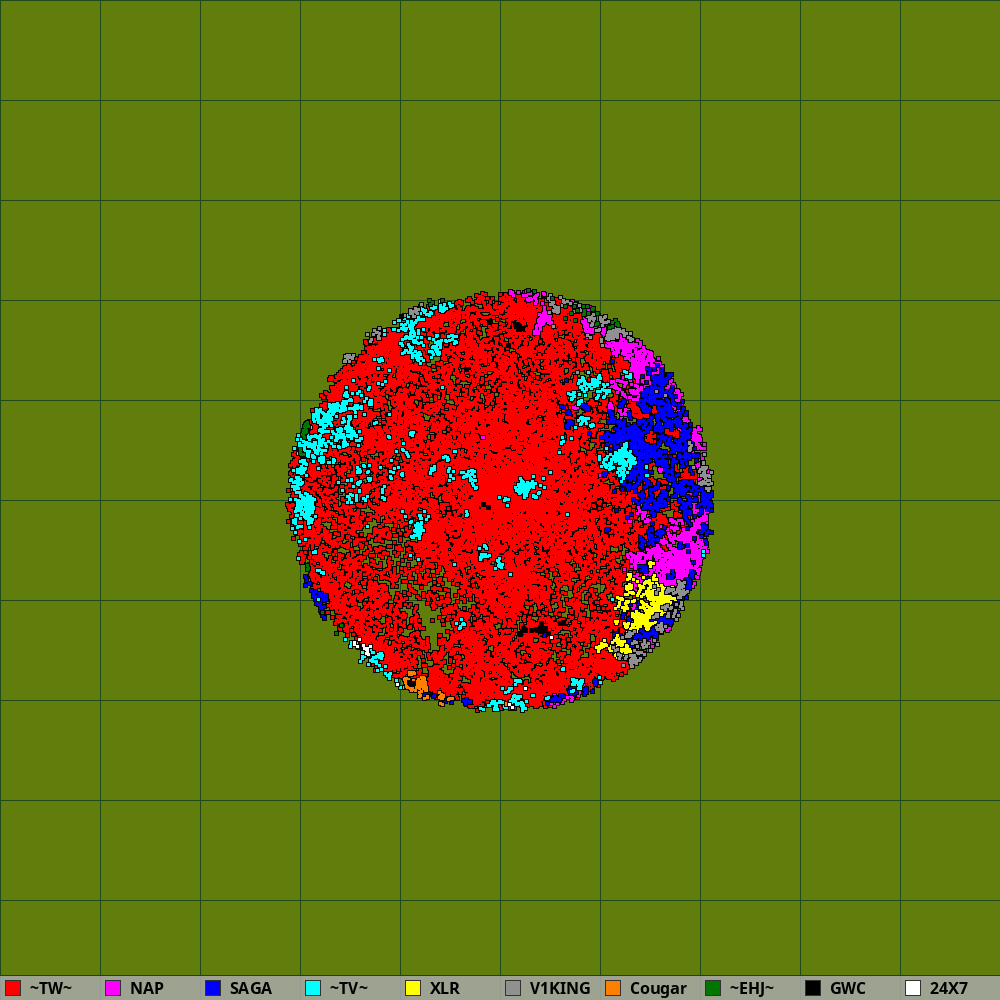Click the orange Cougar territory on map
This screenshot has height=1000, width=1000.
(420, 684)
